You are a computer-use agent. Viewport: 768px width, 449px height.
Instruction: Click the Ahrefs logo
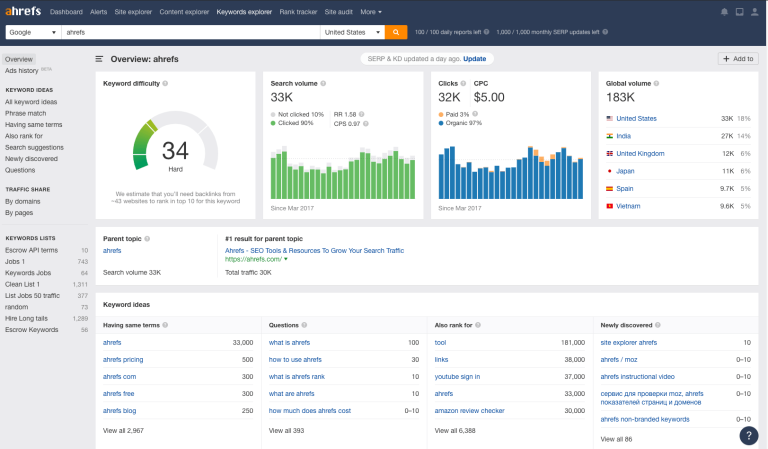pyautogui.click(x=23, y=11)
